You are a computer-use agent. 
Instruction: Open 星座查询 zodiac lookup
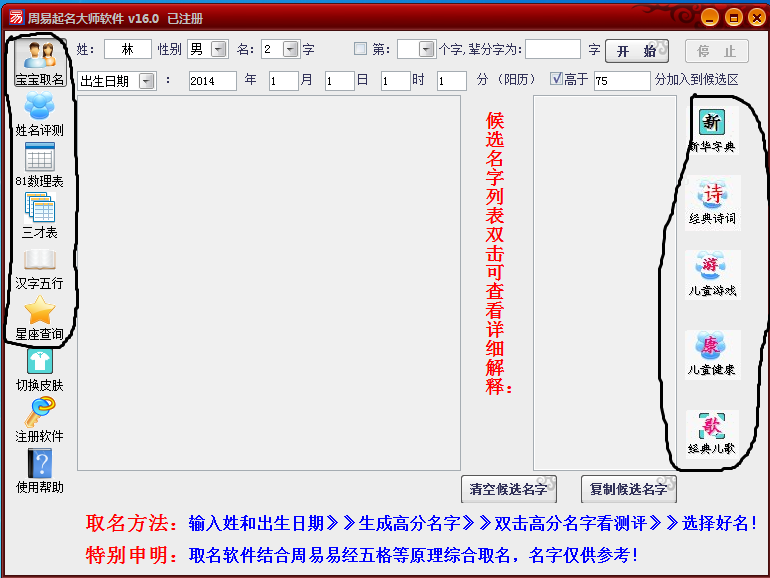pyautogui.click(x=39, y=317)
